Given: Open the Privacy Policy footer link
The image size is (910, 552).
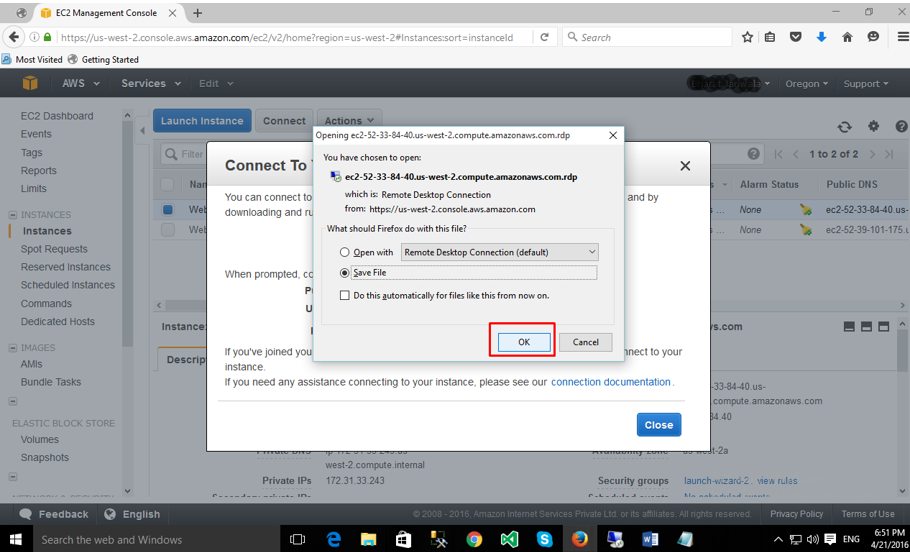Looking at the screenshot, I should click(796, 514).
